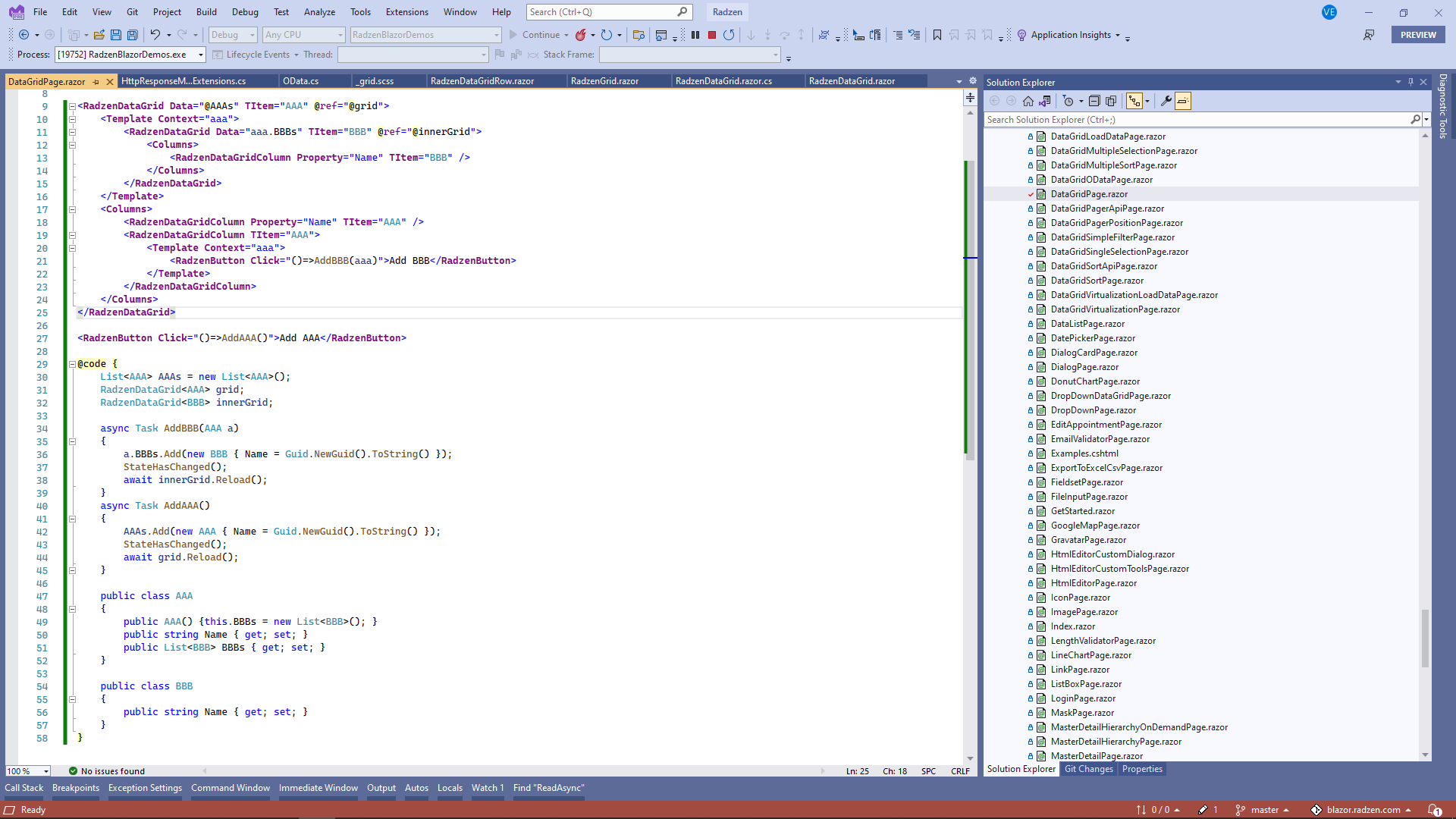Toggle a bookmark on the current line
The width and height of the screenshot is (1456, 819).
(936, 35)
